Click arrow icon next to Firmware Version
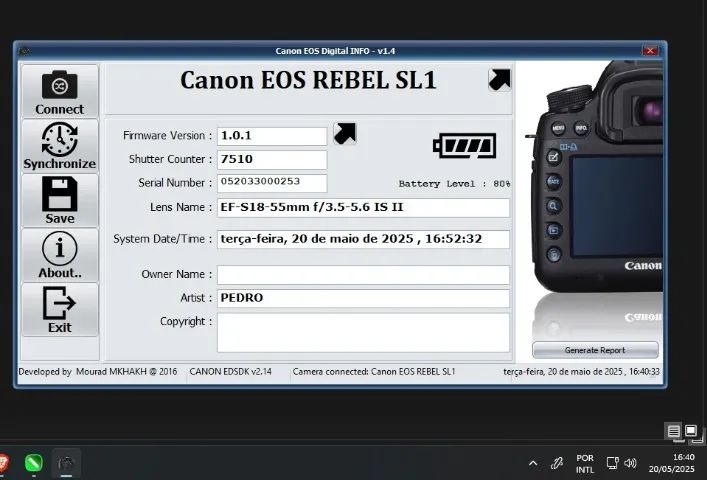 tap(345, 133)
